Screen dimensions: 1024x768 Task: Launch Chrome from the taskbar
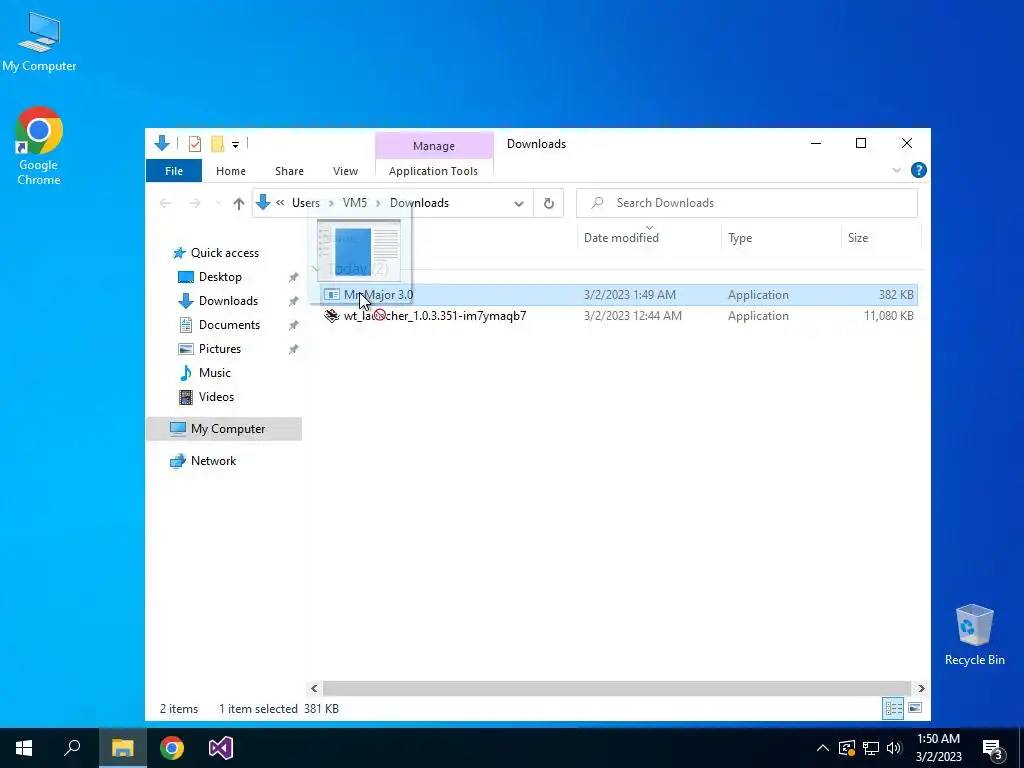(x=172, y=748)
